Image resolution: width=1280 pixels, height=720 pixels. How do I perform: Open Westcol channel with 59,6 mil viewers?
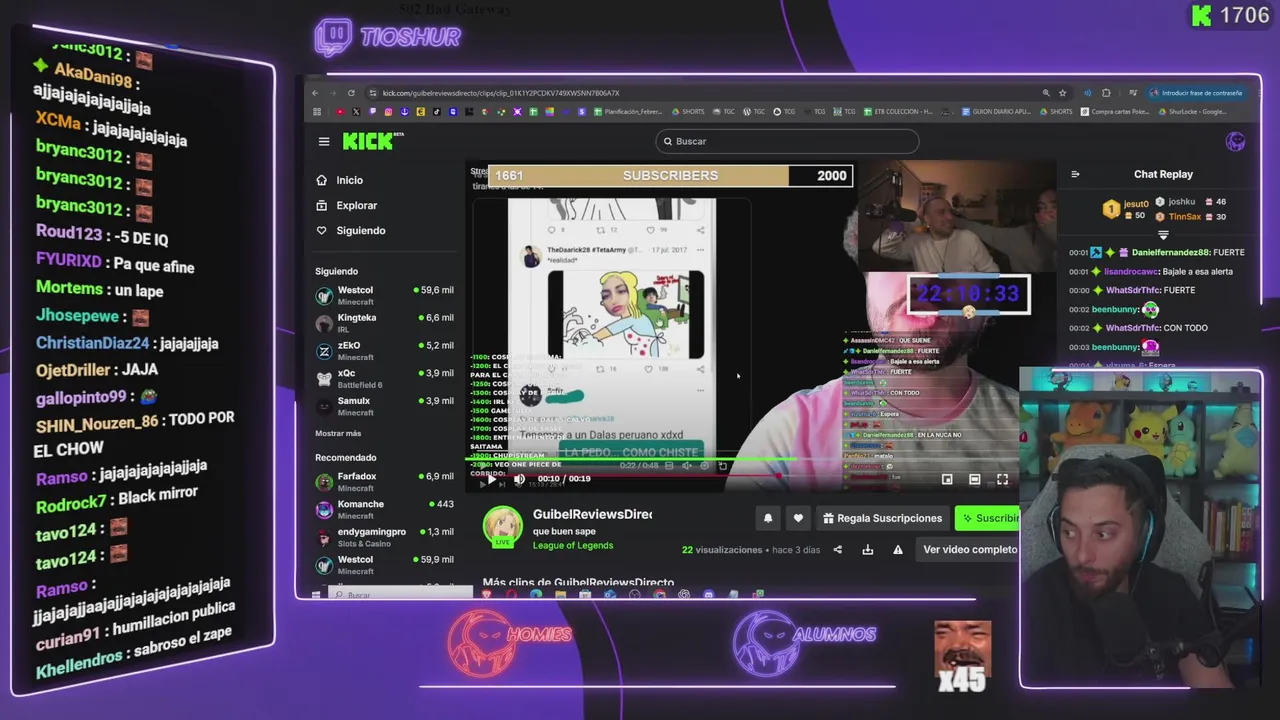385,295
